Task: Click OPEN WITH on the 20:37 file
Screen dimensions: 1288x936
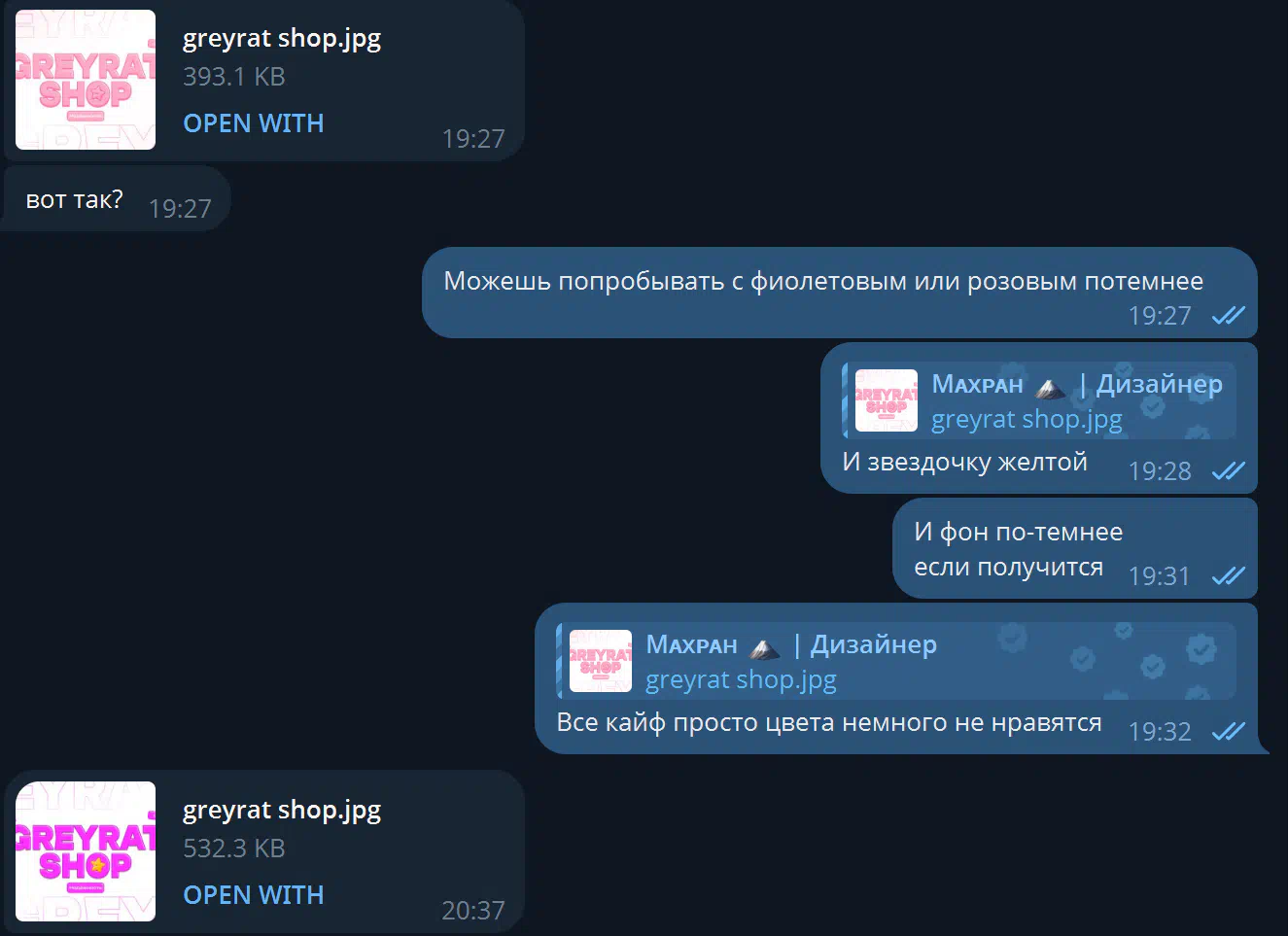Action: [x=254, y=895]
